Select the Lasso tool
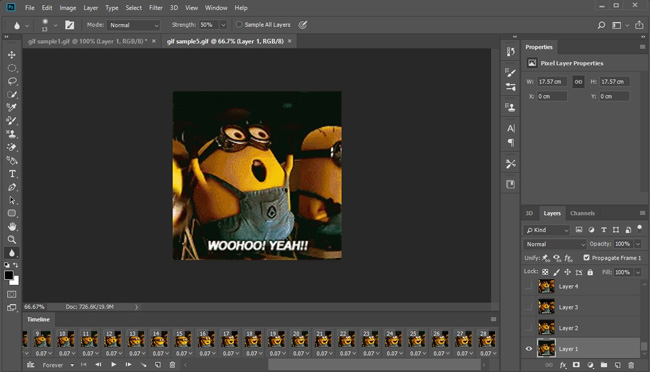Viewport: 650px width, 372px height. [x=12, y=81]
